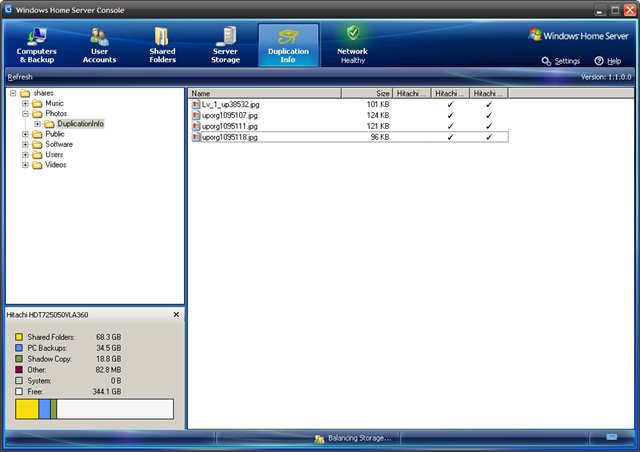Click the Refresh command
The width and height of the screenshot is (640, 452).
tap(20, 77)
